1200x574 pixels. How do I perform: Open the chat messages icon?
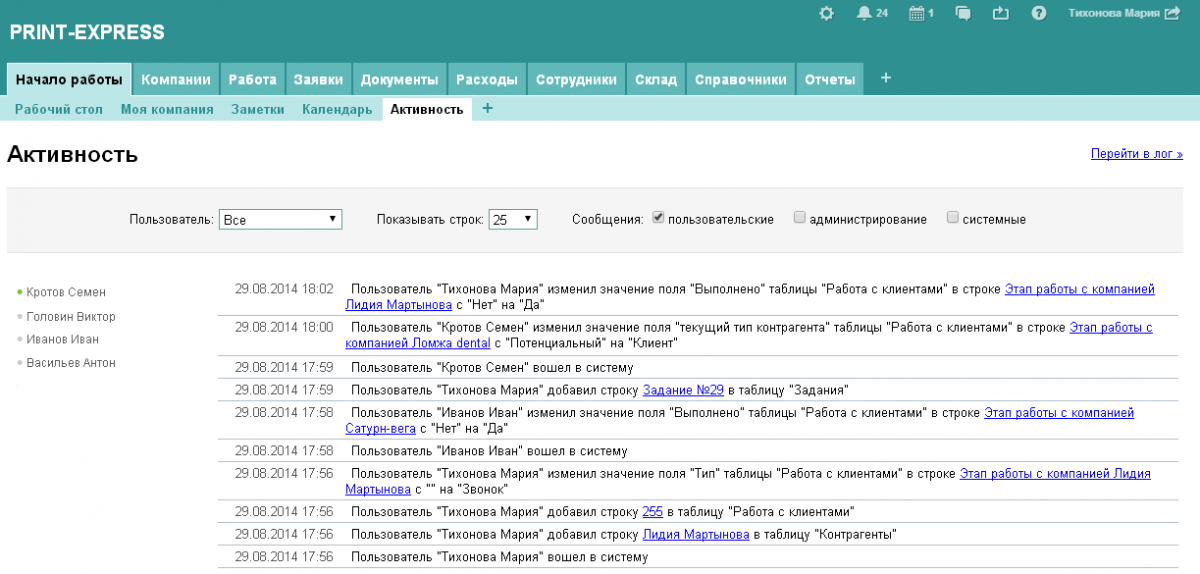coord(963,13)
